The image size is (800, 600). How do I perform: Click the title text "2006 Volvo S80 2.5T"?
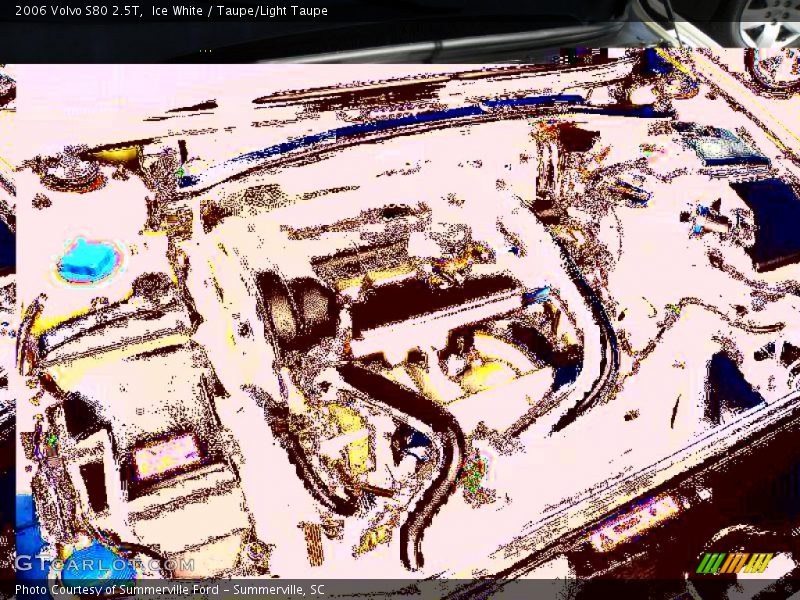[78, 11]
